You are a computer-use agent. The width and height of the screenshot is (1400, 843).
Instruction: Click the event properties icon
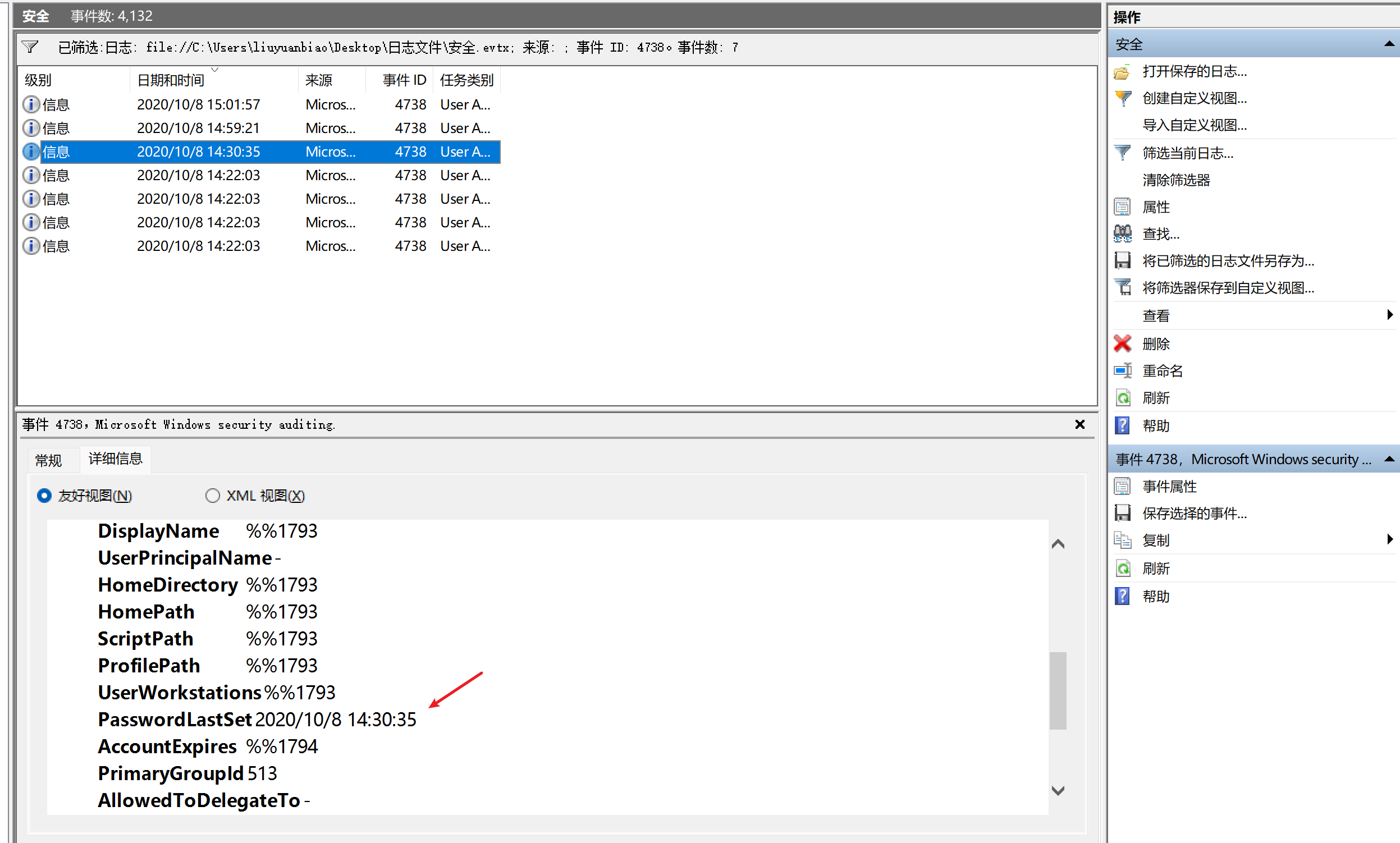[x=1122, y=486]
